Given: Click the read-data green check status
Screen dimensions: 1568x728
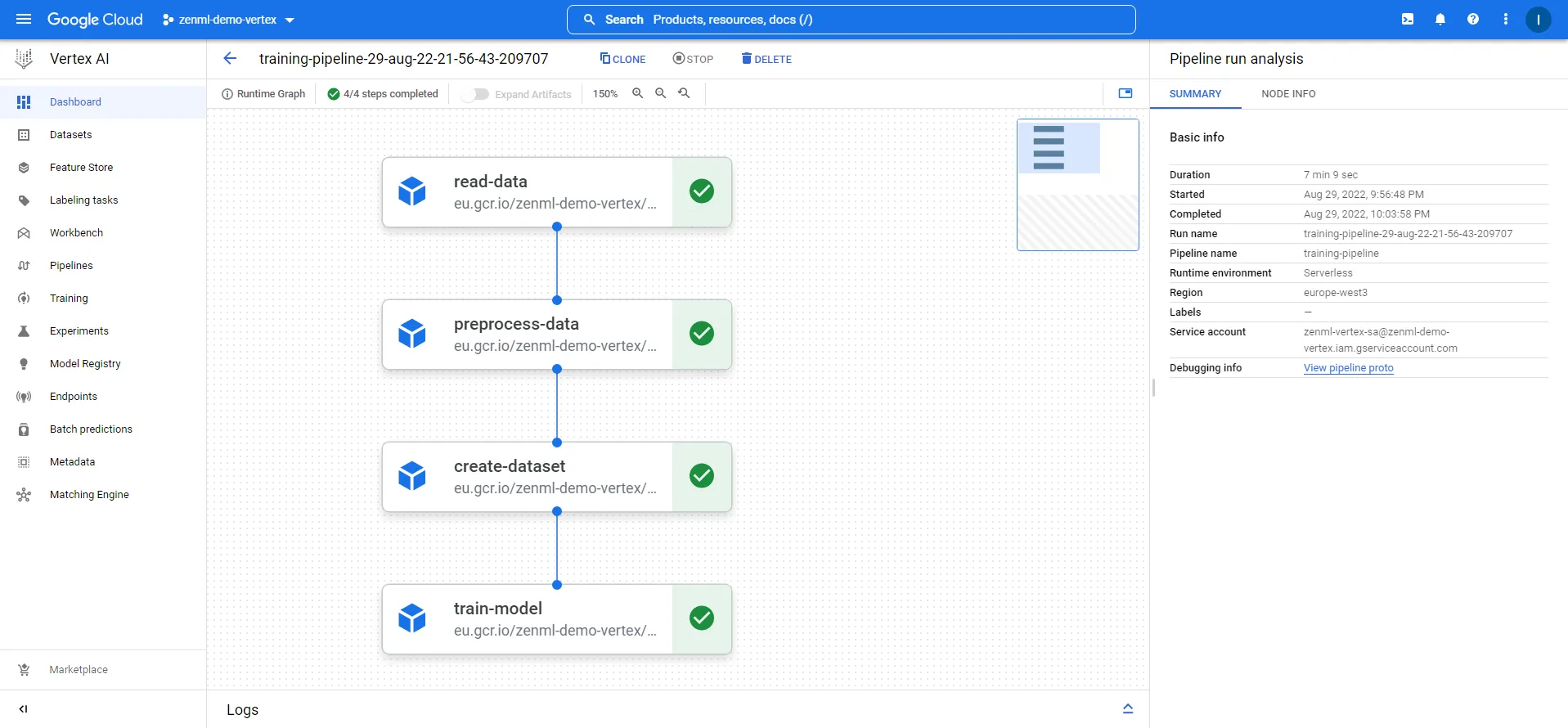Looking at the screenshot, I should pyautogui.click(x=702, y=191).
